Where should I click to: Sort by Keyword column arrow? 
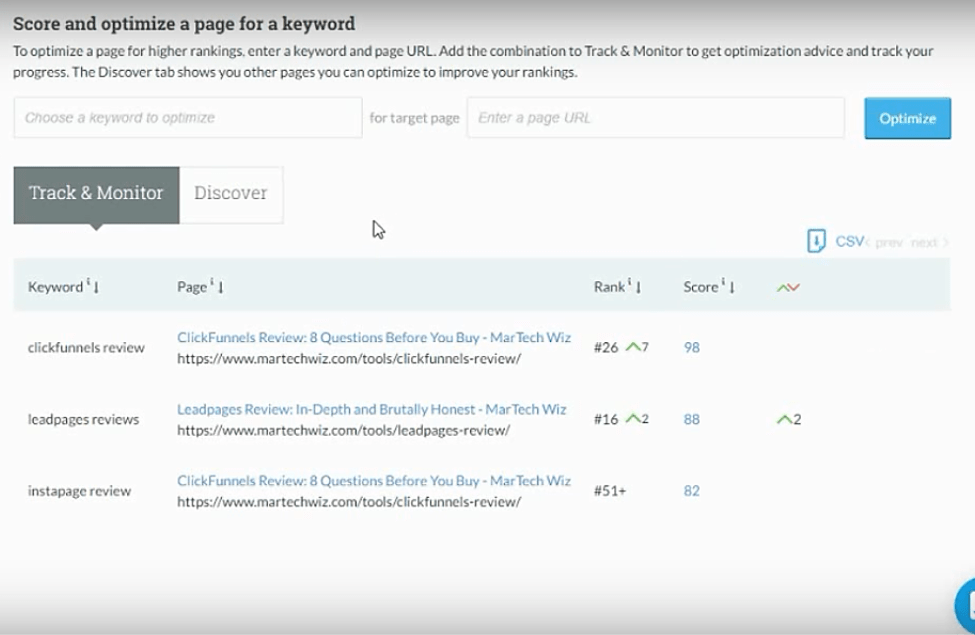click(96, 287)
